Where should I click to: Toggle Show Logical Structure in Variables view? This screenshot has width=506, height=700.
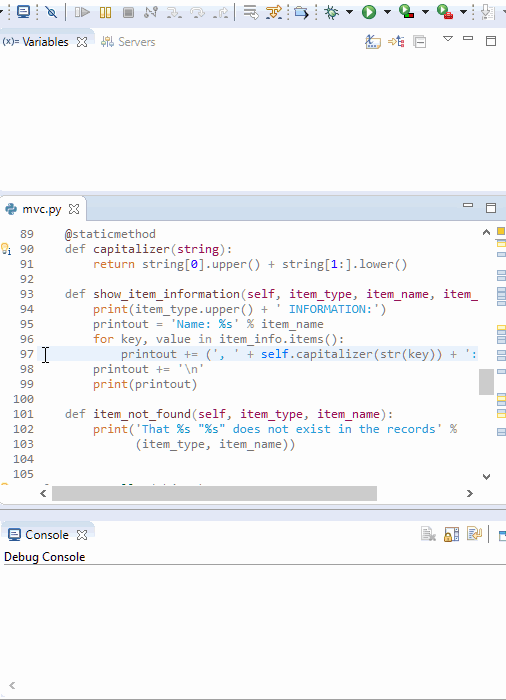click(396, 42)
